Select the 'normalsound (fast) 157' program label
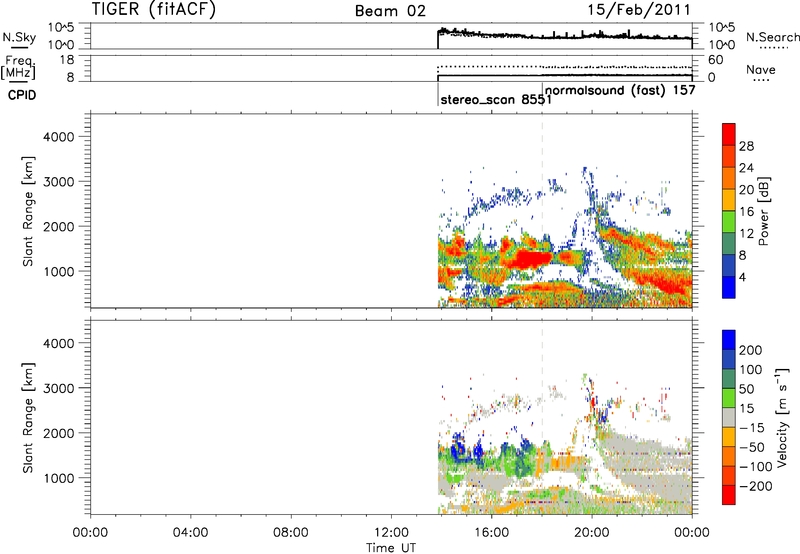The height and width of the screenshot is (554, 800). (x=620, y=90)
